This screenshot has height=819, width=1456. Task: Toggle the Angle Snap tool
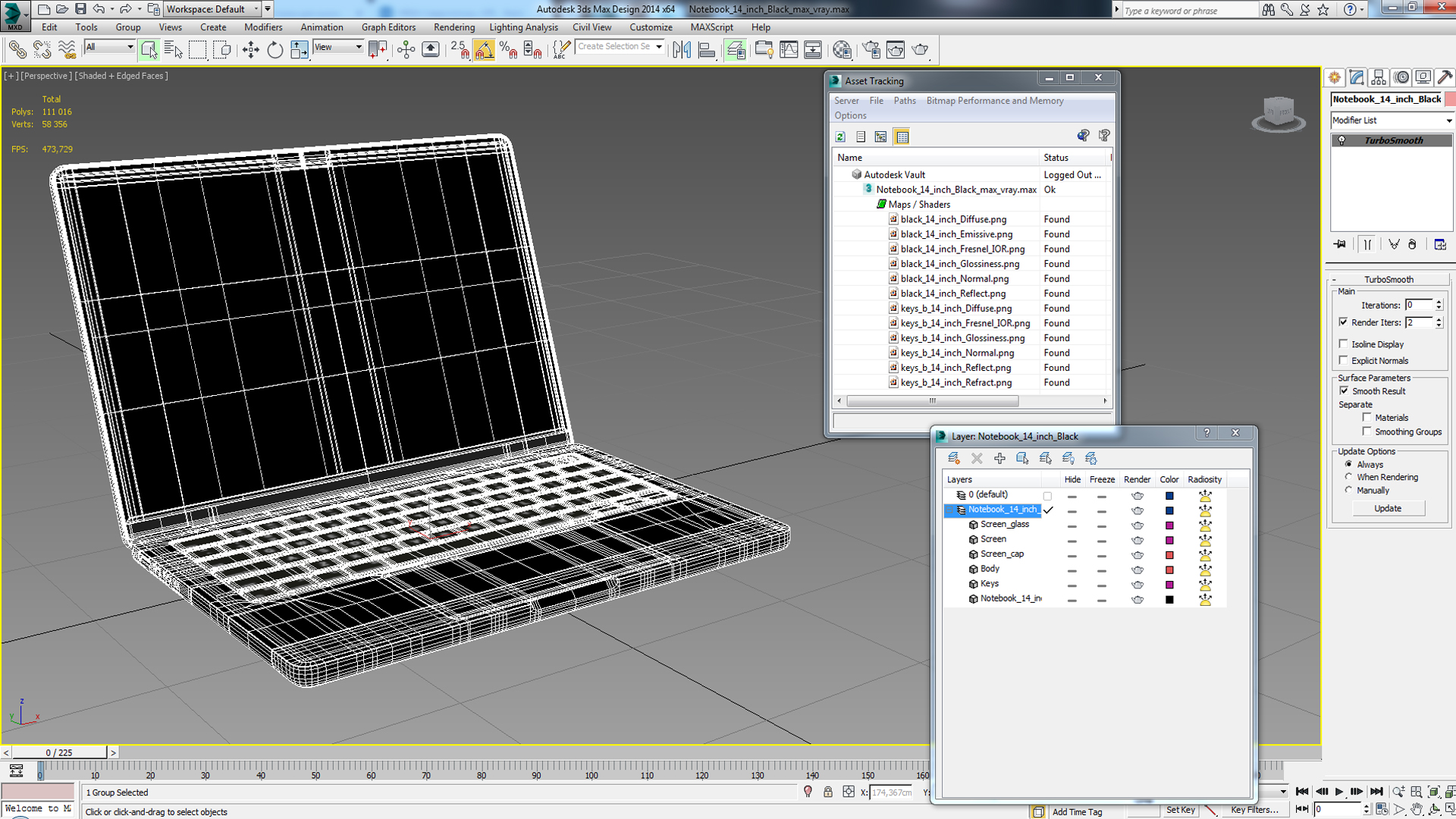click(x=484, y=50)
